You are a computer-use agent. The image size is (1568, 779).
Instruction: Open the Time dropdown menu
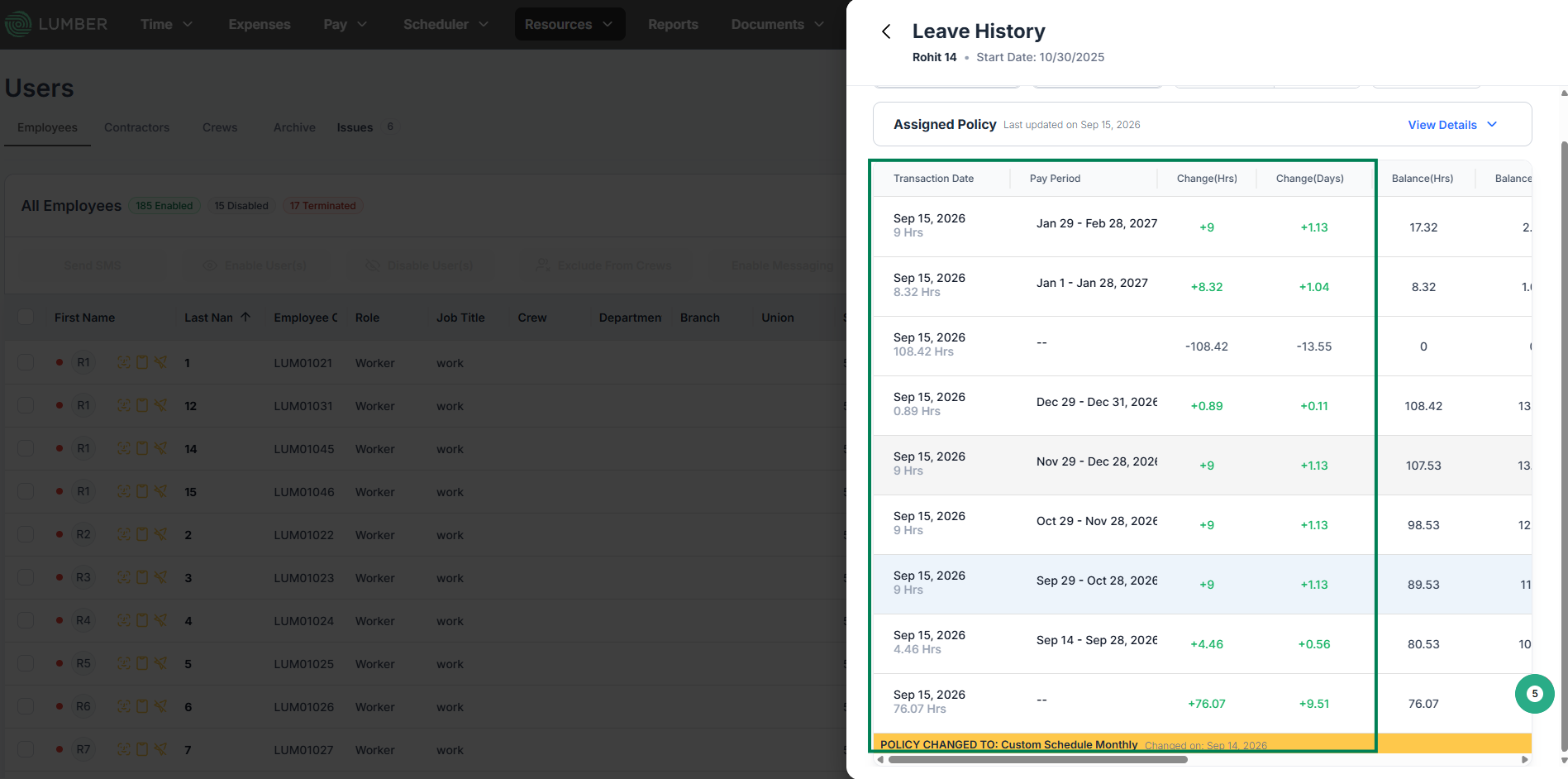(x=166, y=24)
